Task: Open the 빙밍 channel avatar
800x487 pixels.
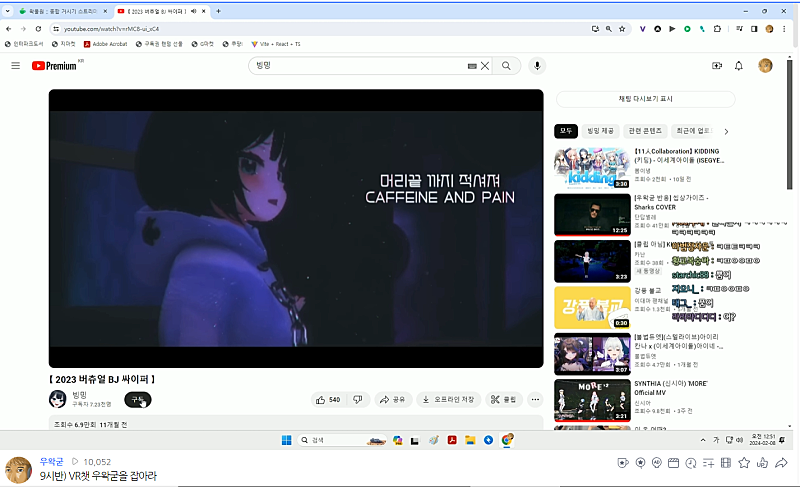Action: point(58,399)
